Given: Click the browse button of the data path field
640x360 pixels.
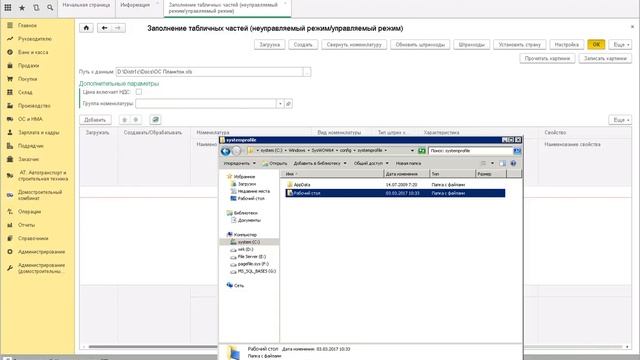Looking at the screenshot, I should [307, 72].
